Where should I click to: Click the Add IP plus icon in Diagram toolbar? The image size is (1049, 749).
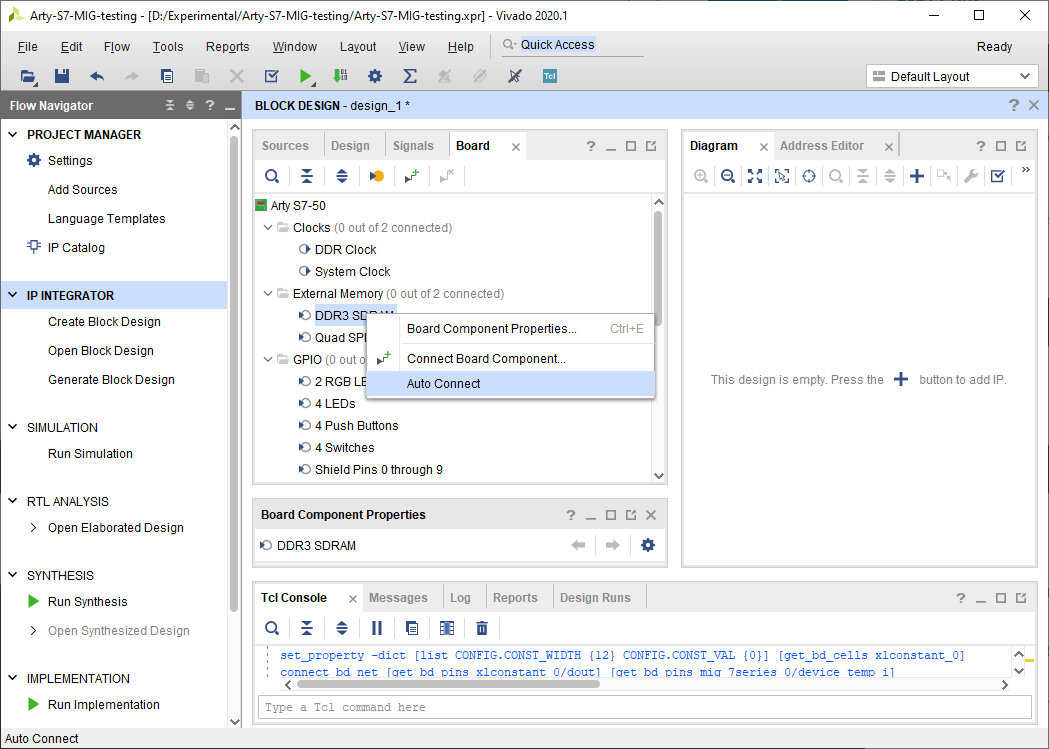pyautogui.click(x=917, y=176)
